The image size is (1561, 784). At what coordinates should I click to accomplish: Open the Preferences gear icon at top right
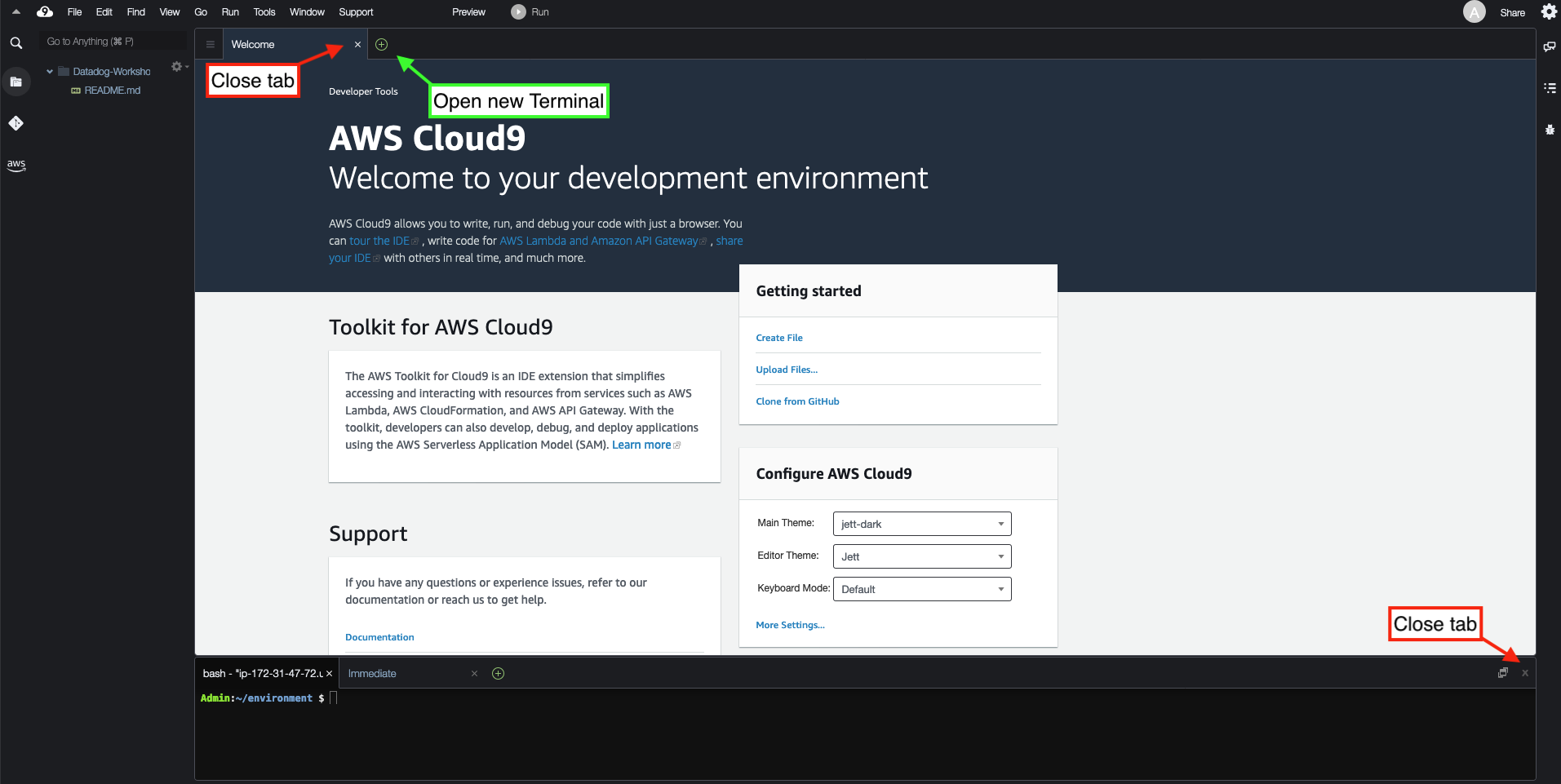click(1549, 11)
